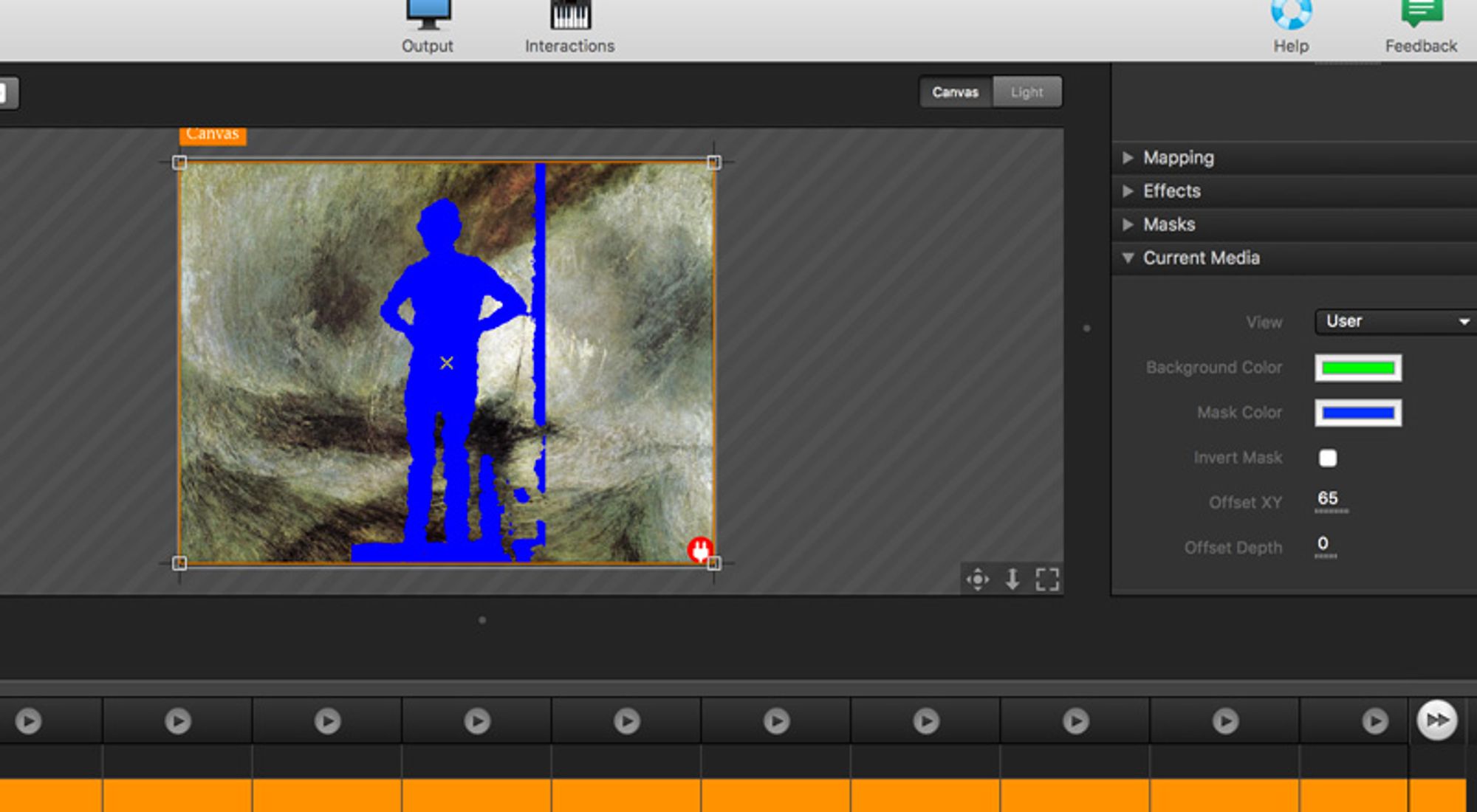Screen dimensions: 1477x812
Task: Click the fast-forward timeline button
Action: tap(1437, 720)
